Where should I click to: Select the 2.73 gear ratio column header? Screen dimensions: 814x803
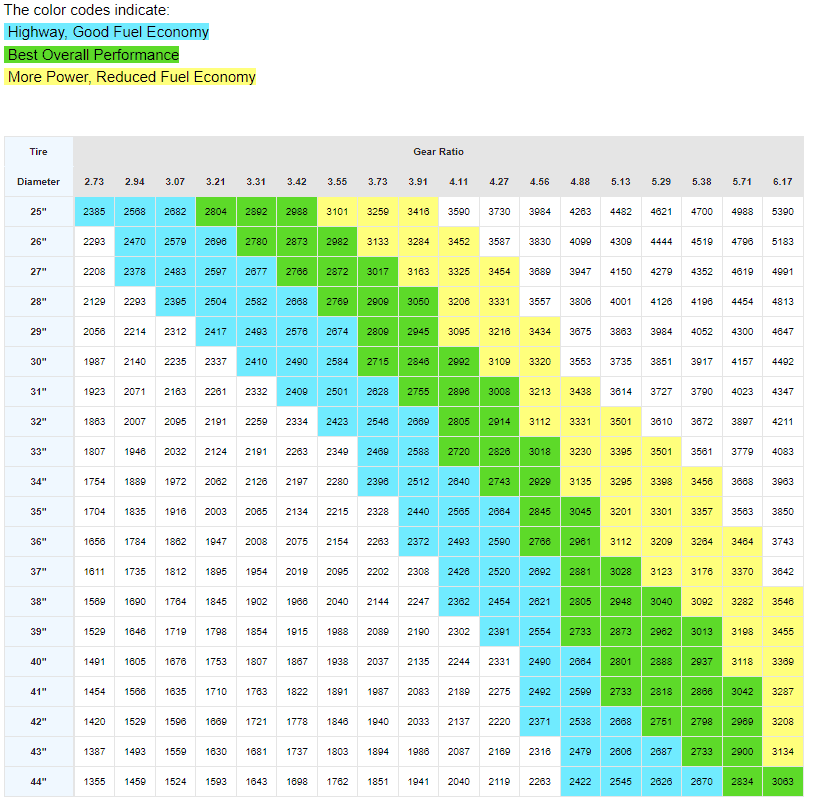pos(94,182)
